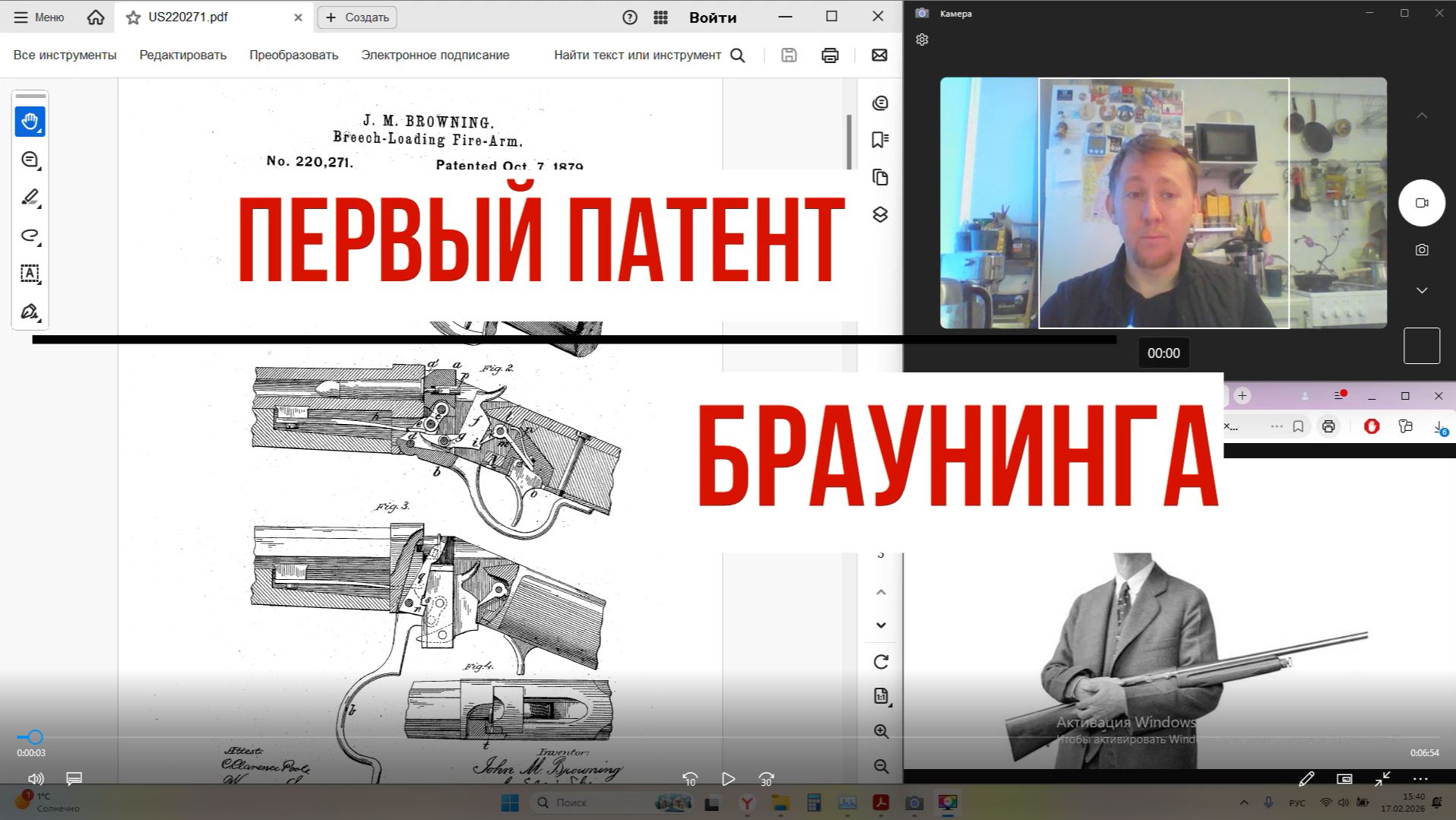The image size is (1456, 820).
Task: Click the page-down chevron in Acrobat sidebar
Action: [x=881, y=625]
